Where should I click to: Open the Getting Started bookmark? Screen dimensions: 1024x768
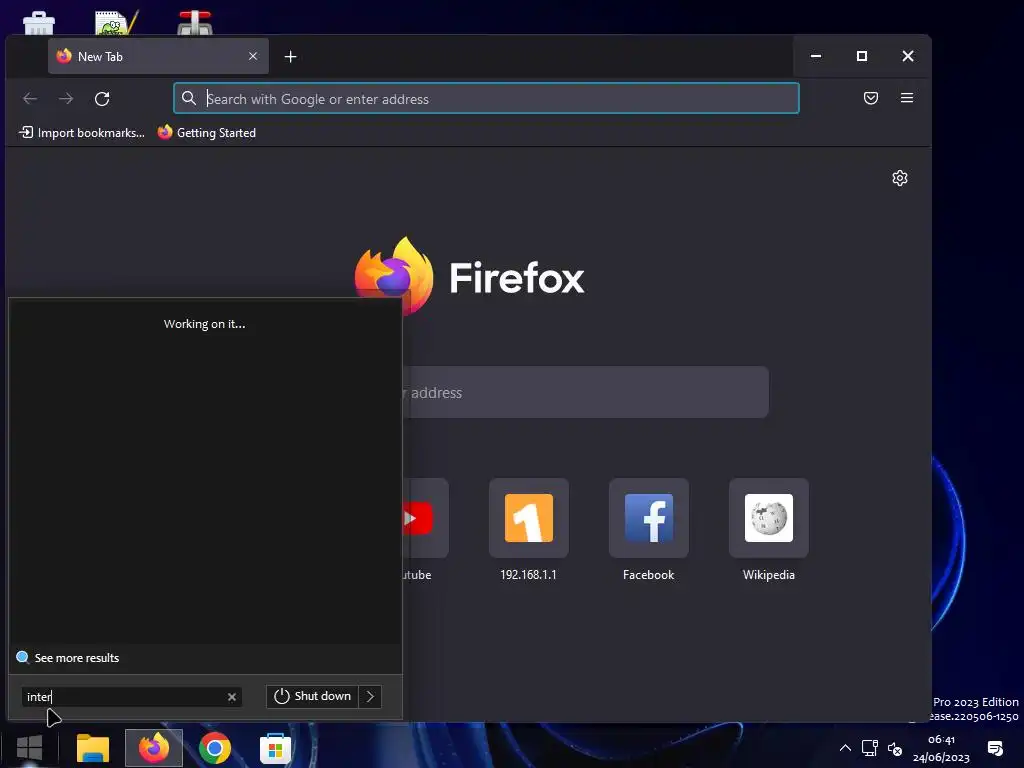coord(207,133)
